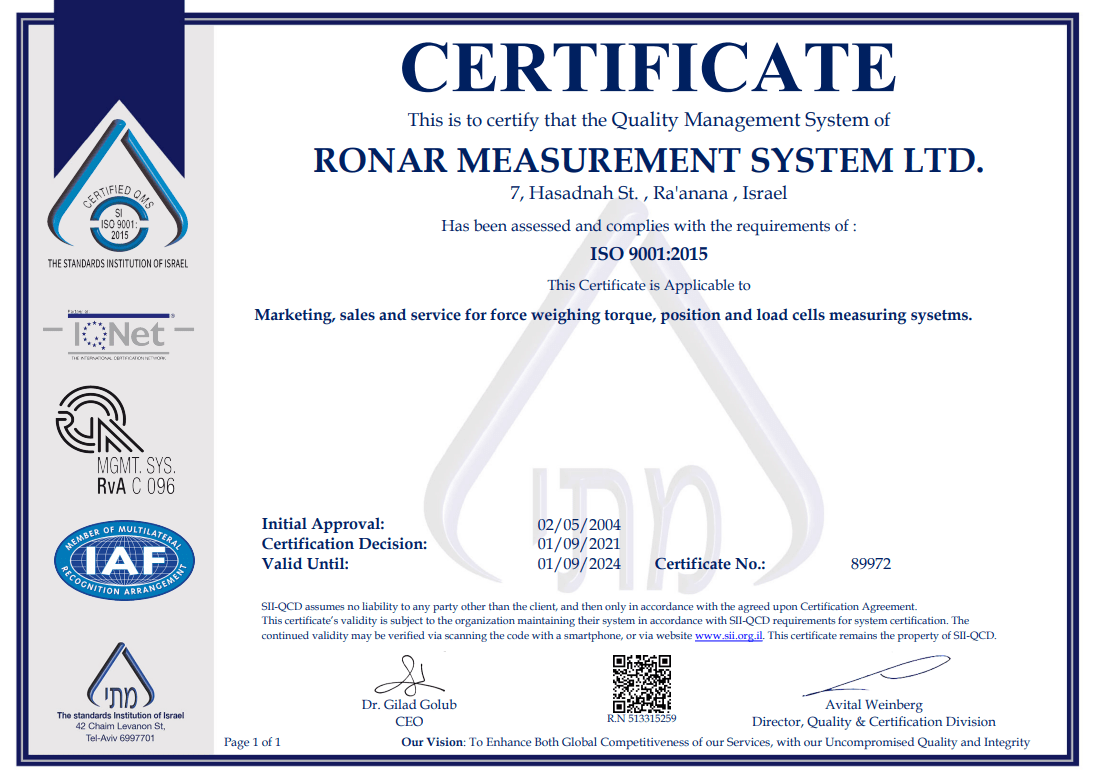This screenshot has height=779, width=1104.
Task: Click the 'Has been assessed and complies' line
Action: pos(648,226)
